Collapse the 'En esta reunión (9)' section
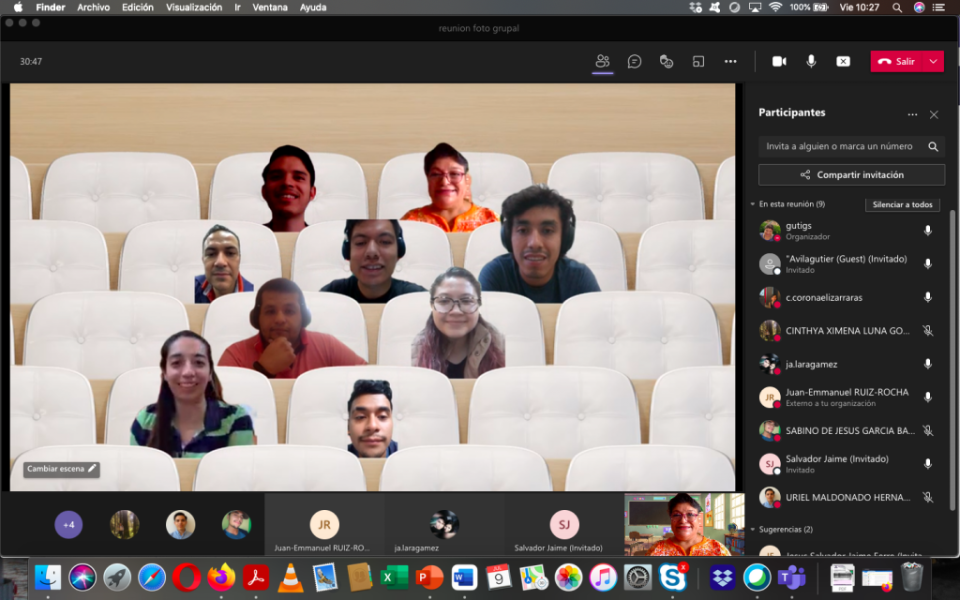 753,204
